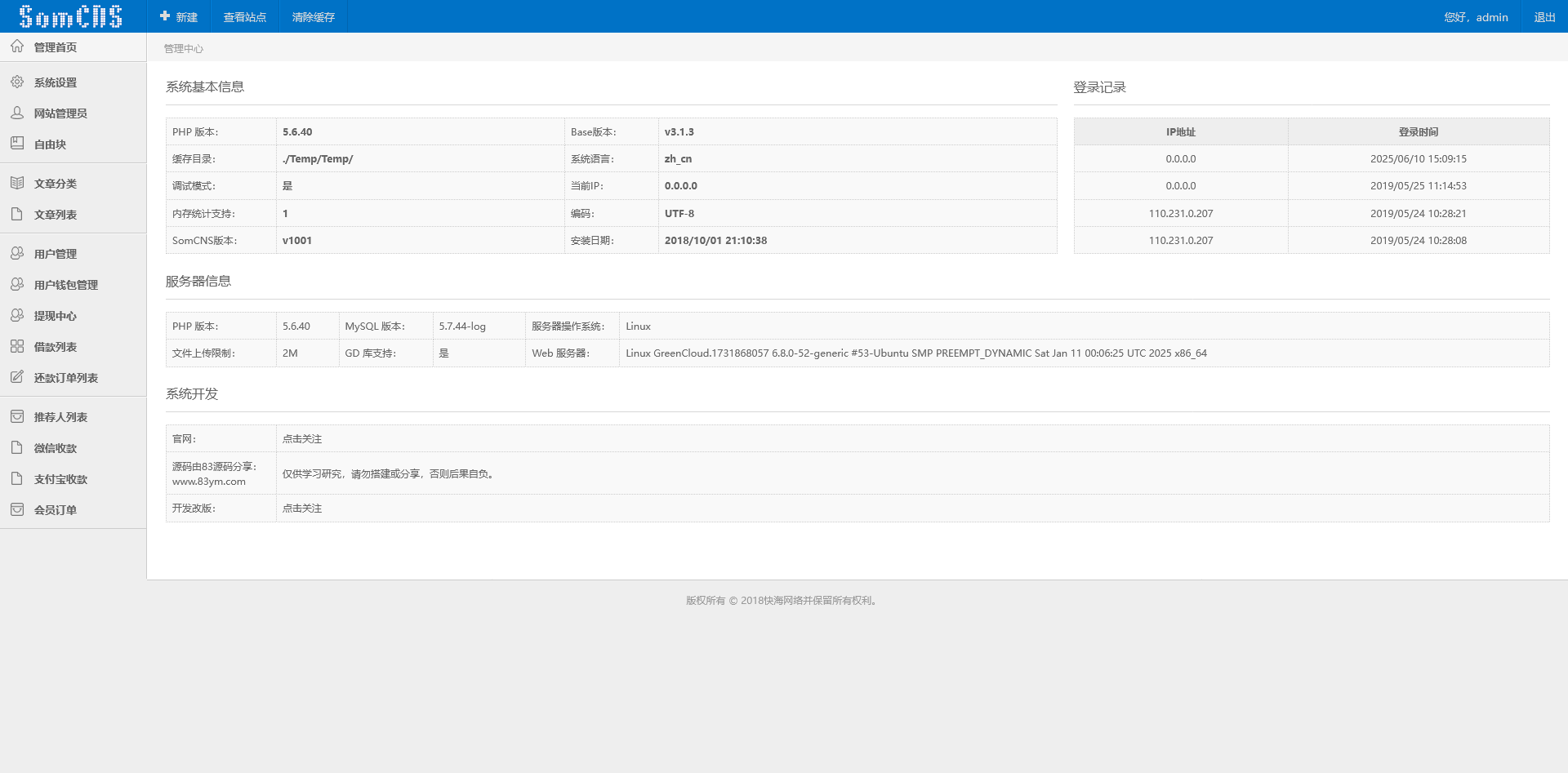Click the edit icon for 还款订单列表
Screen dimensions: 1568x773
17,377
